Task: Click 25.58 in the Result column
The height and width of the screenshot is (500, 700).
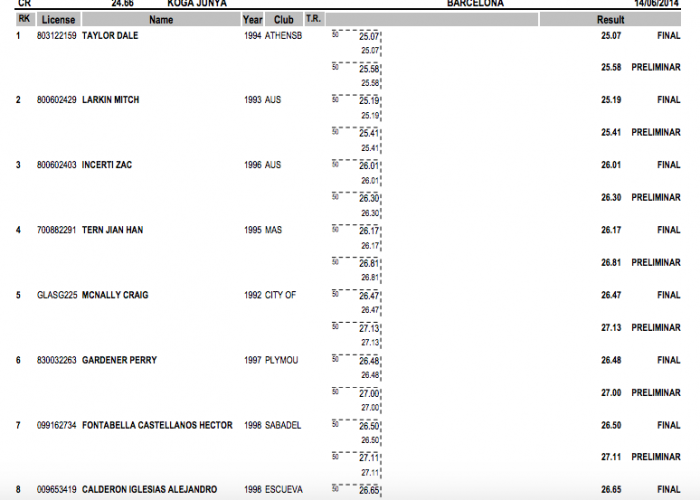Action: coord(611,67)
